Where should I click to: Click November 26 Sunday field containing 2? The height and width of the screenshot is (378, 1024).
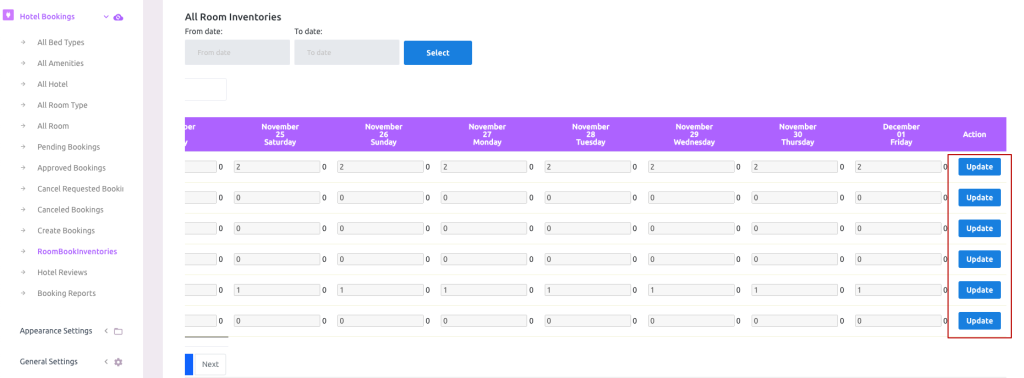coord(380,167)
